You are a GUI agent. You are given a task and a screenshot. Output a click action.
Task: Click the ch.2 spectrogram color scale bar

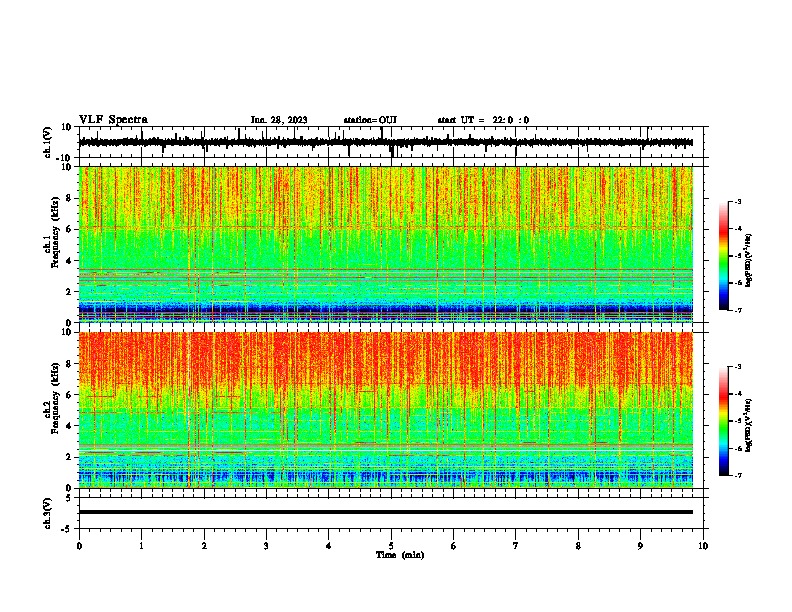click(x=723, y=421)
